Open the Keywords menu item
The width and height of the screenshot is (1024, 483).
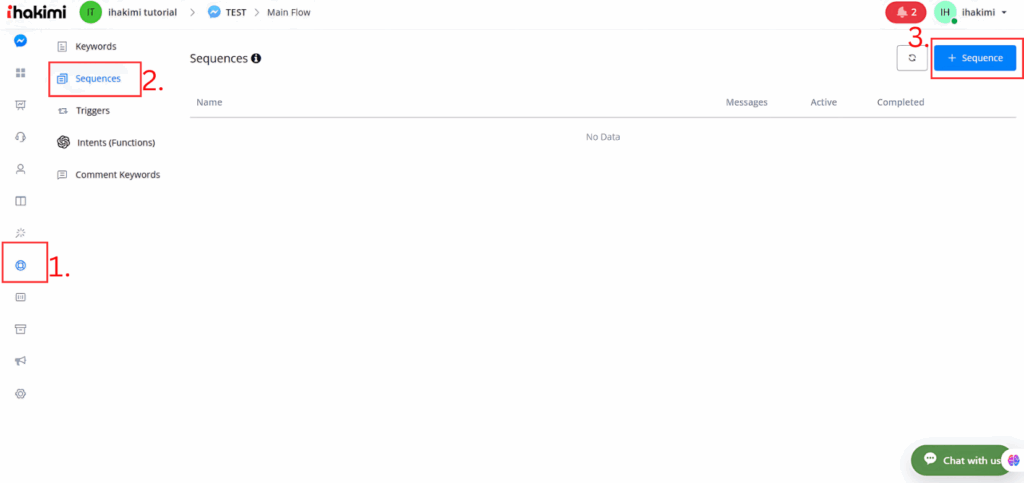95,46
